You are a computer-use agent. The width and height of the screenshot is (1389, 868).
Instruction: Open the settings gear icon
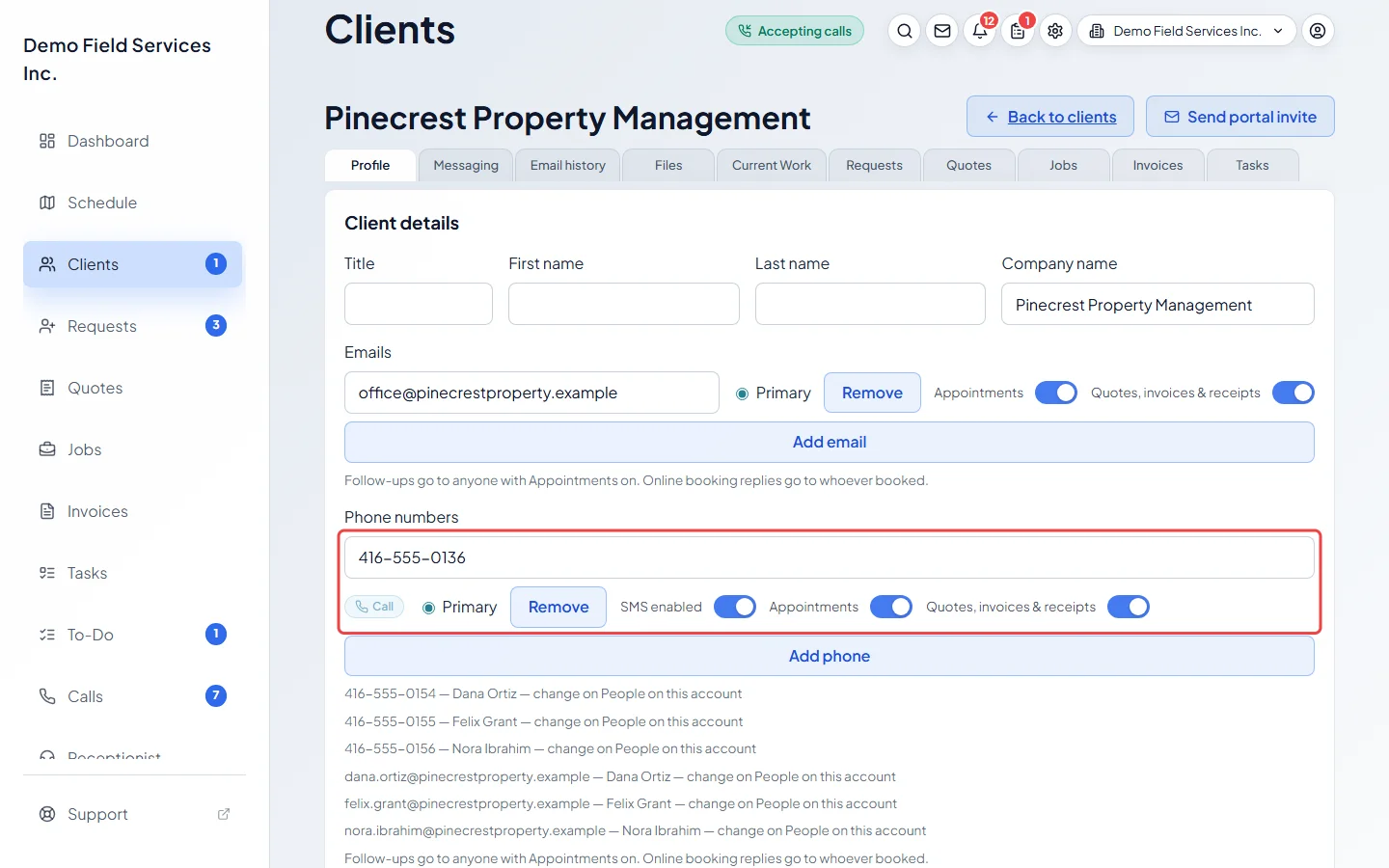click(1055, 31)
